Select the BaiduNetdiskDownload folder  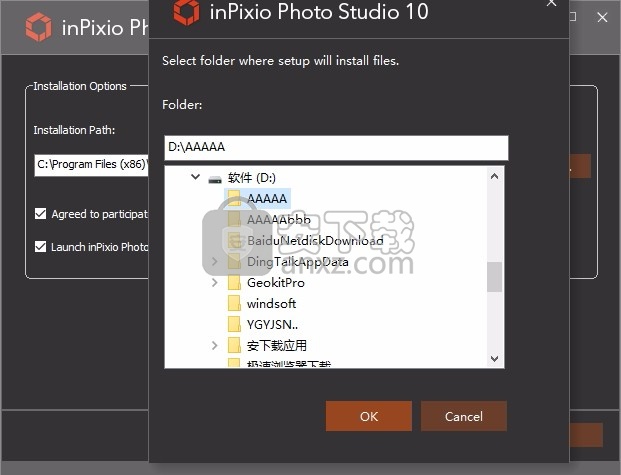point(315,240)
